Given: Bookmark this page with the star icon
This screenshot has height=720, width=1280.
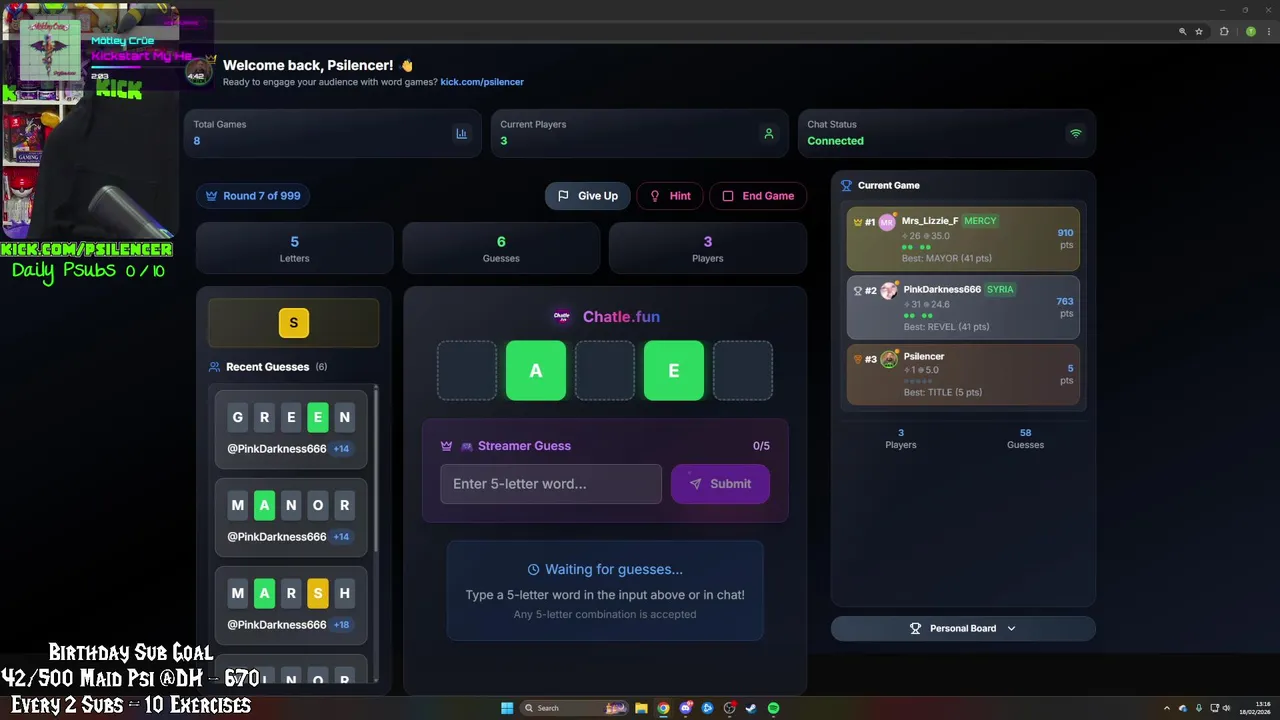Looking at the screenshot, I should (x=1199, y=31).
